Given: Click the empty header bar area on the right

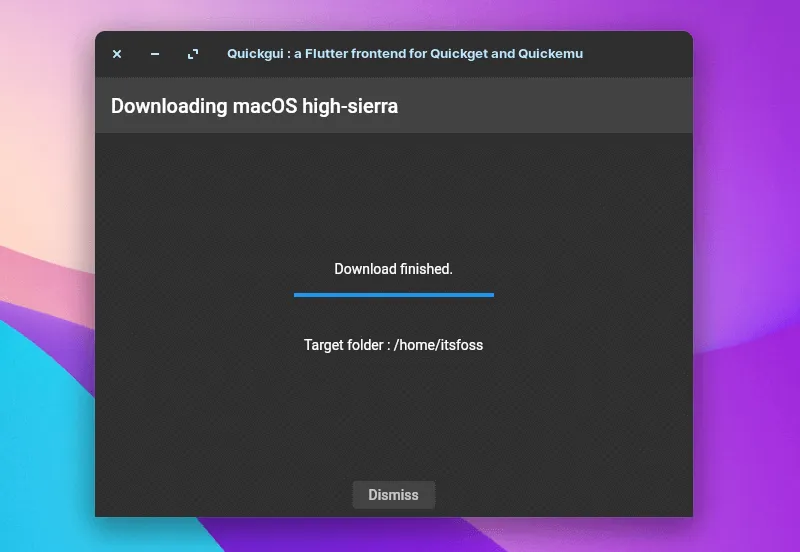Looking at the screenshot, I should pos(580,106).
